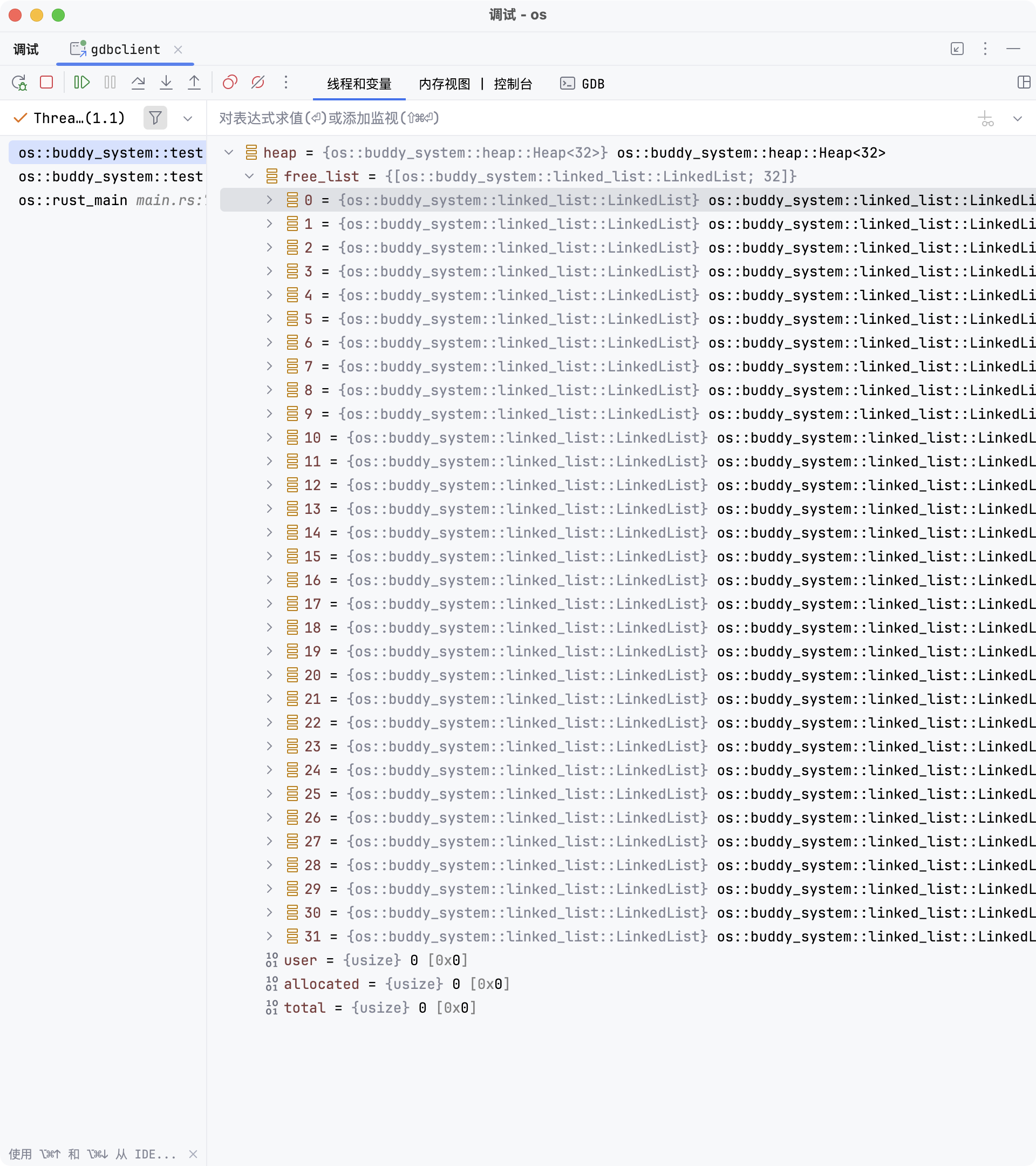This screenshot has height=1166, width=1036.
Task: Click the Rerun debug session icon
Action: [x=19, y=83]
